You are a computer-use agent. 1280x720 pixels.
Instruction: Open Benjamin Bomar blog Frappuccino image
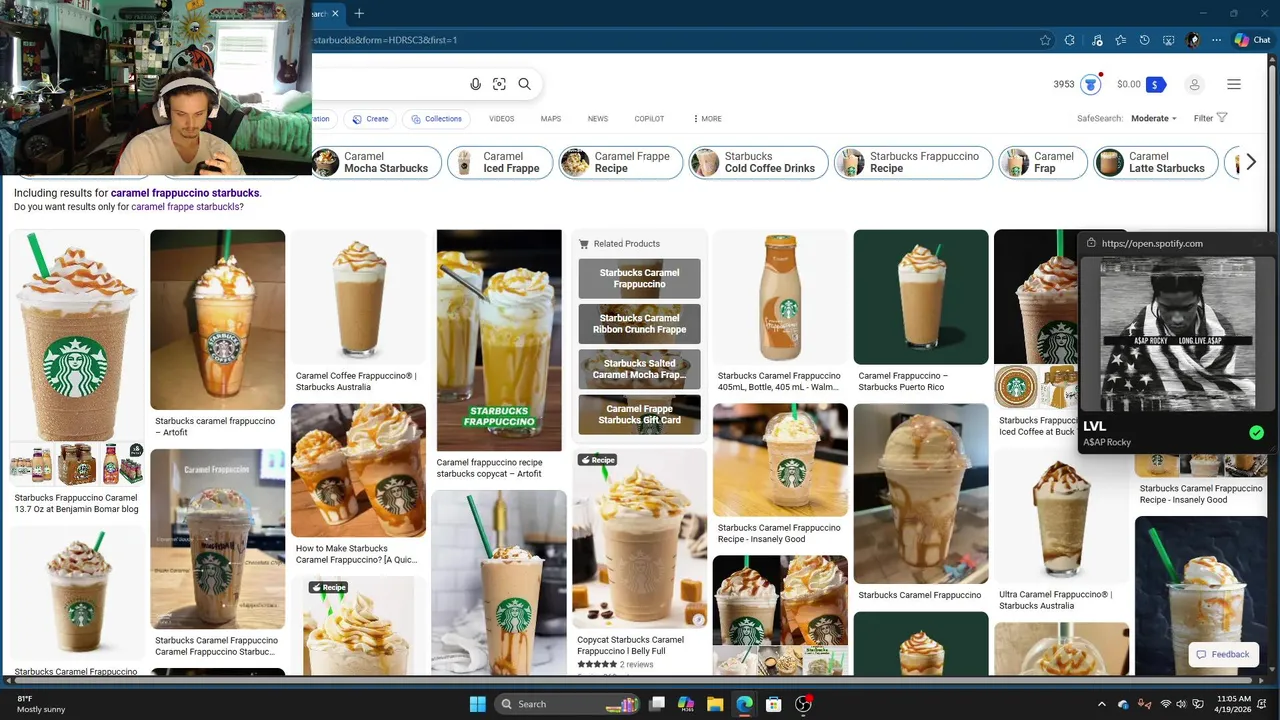click(77, 336)
